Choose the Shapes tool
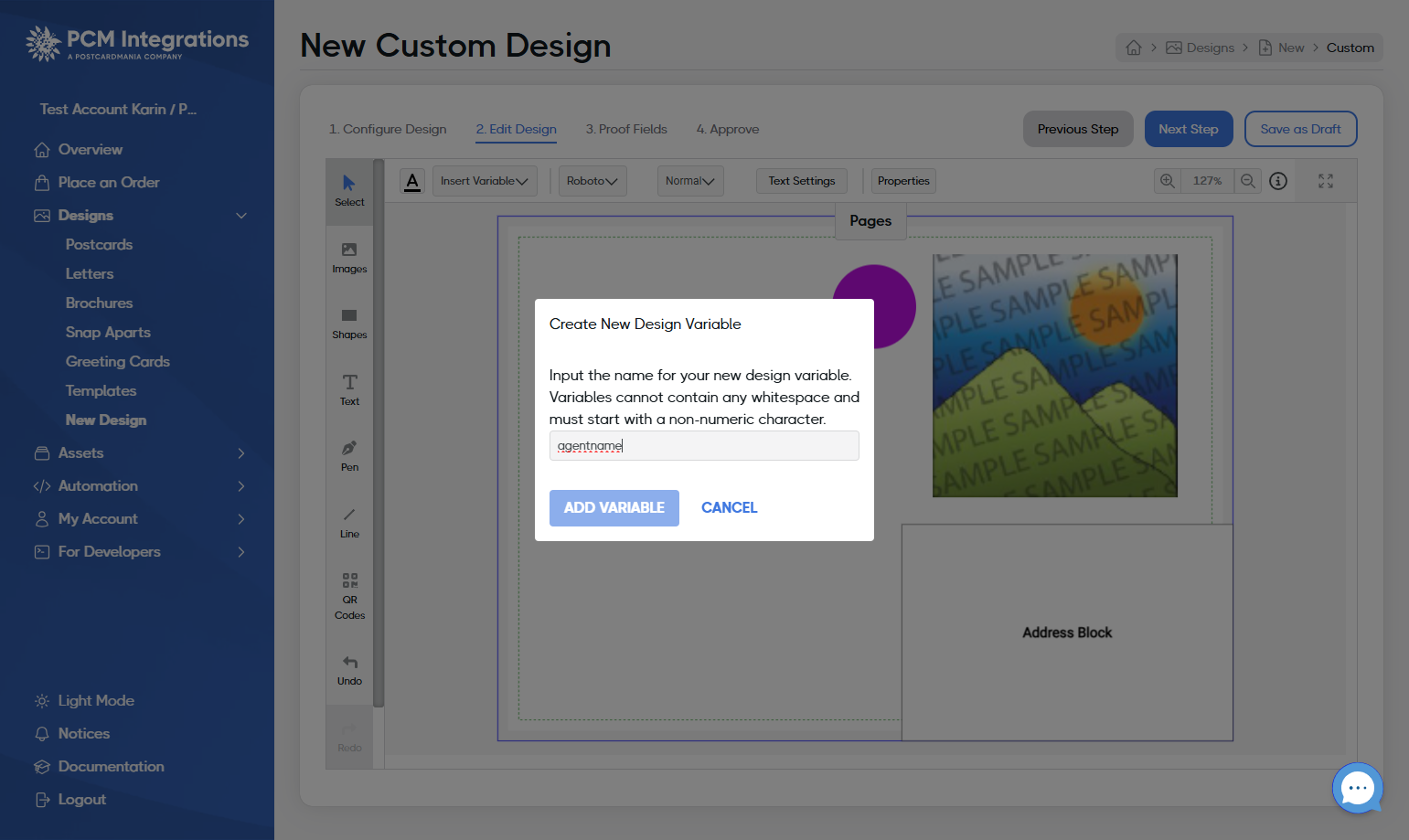The height and width of the screenshot is (840, 1409). (349, 324)
